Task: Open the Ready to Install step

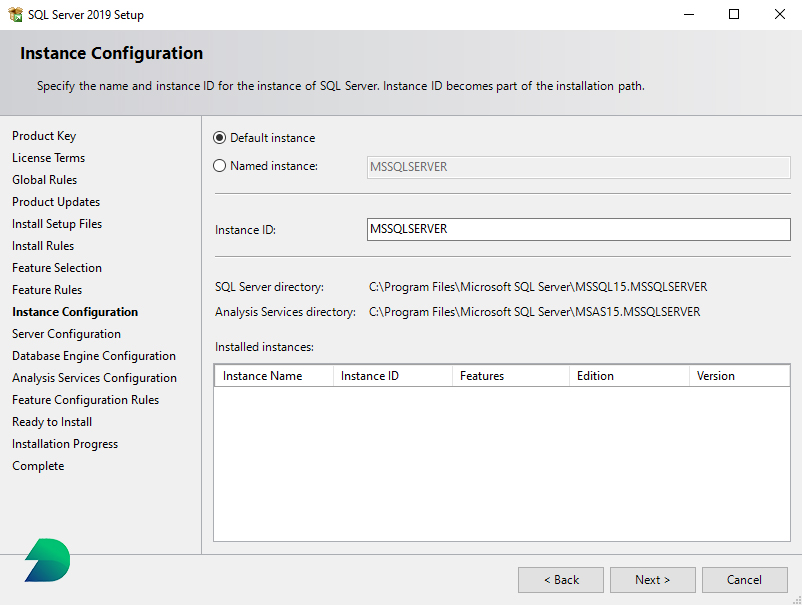Action: 52,421
